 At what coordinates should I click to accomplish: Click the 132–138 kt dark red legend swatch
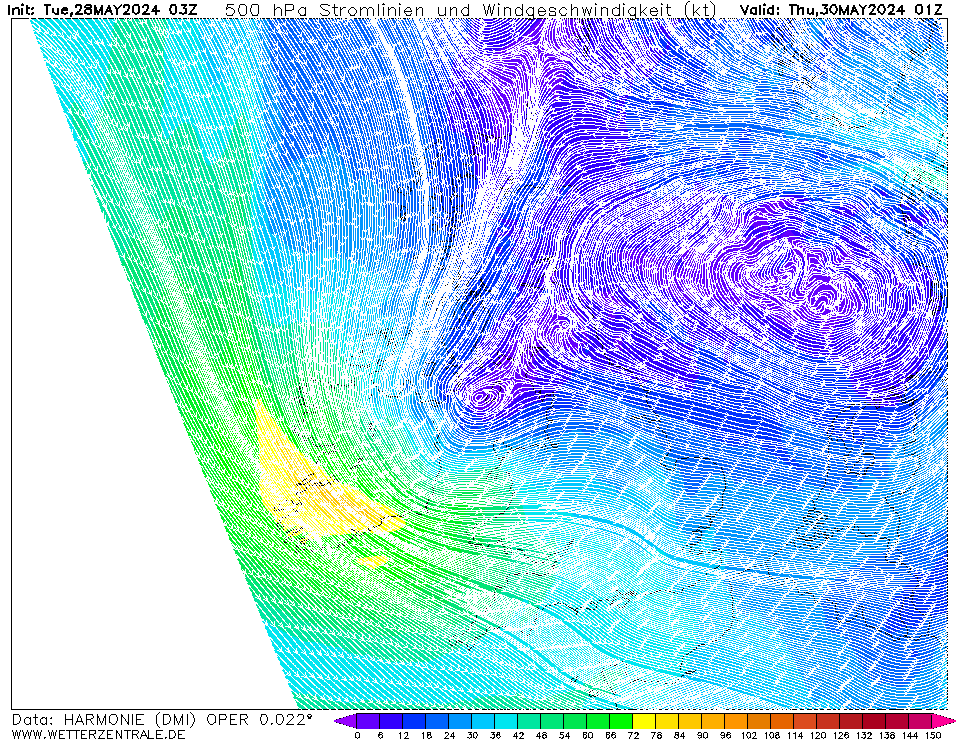(x=875, y=721)
